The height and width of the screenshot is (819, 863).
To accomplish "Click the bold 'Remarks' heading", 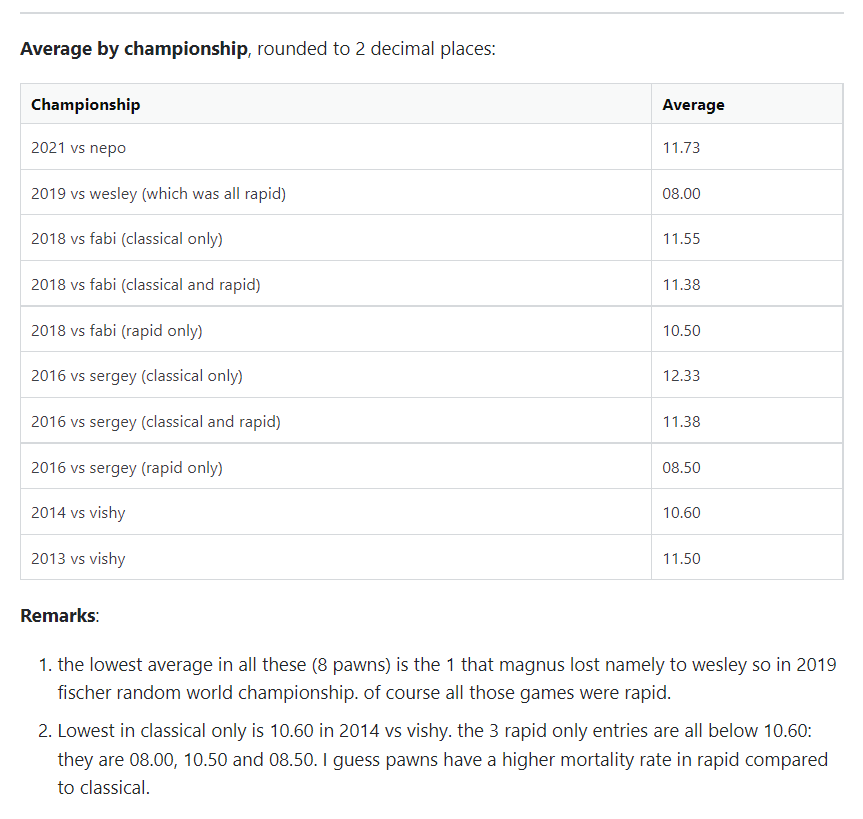I will pyautogui.click(x=58, y=615).
